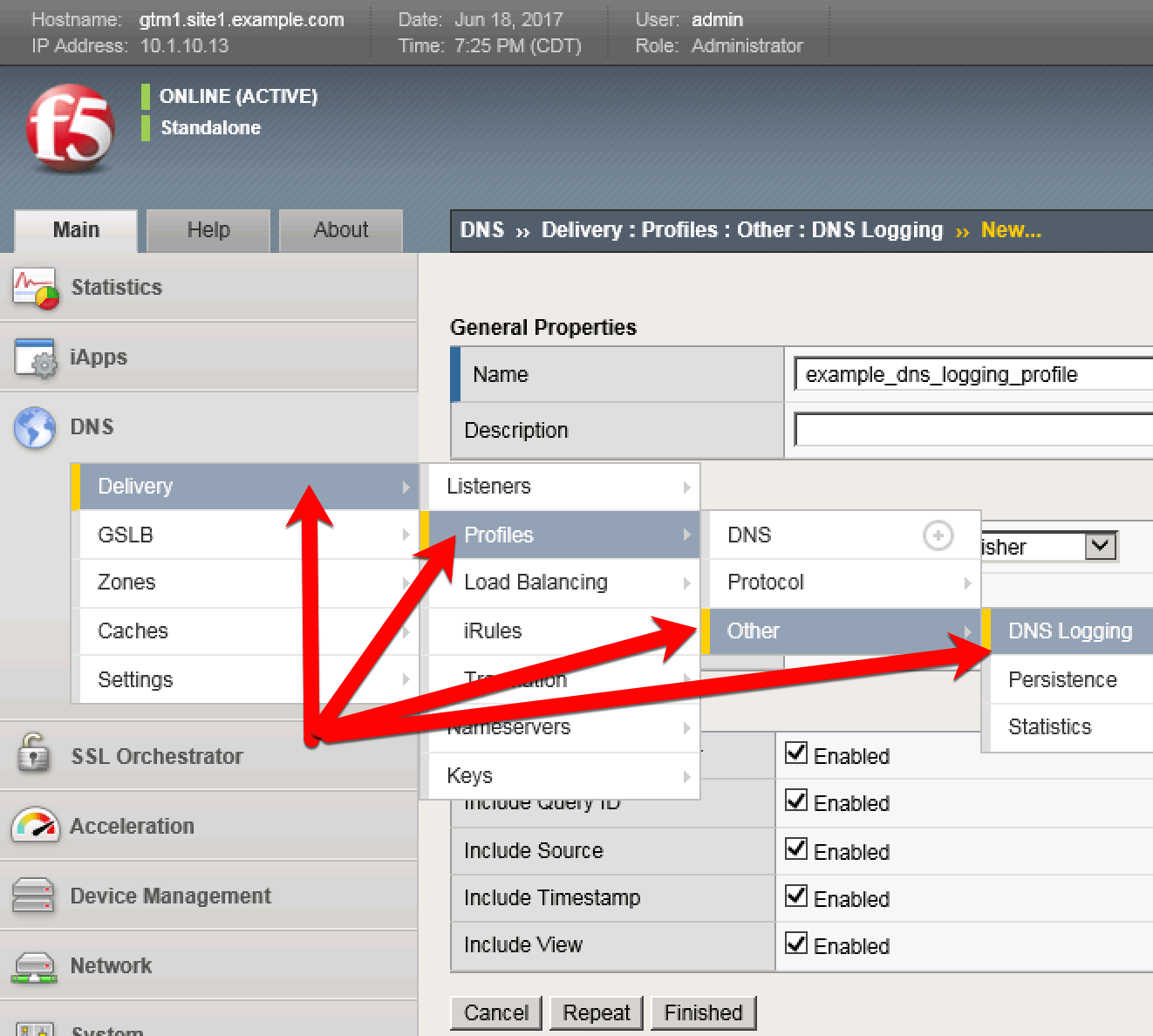
Task: Open the Caches menu item
Action: click(244, 631)
